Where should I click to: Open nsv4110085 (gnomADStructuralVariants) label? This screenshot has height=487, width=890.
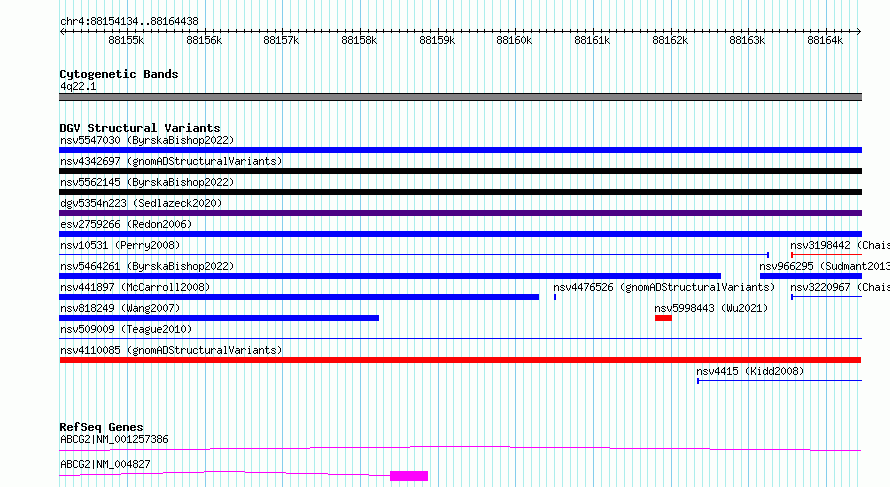click(171, 350)
